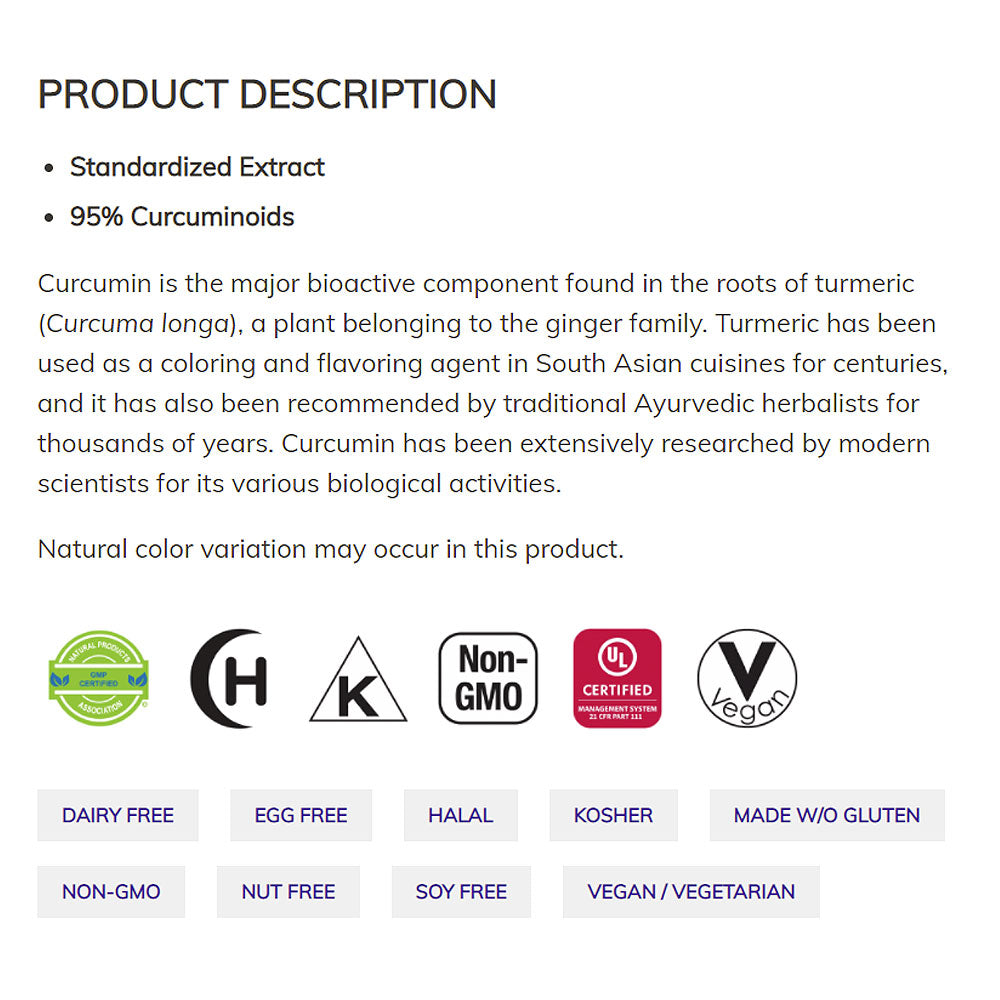Click the natural color variation note

(x=330, y=549)
